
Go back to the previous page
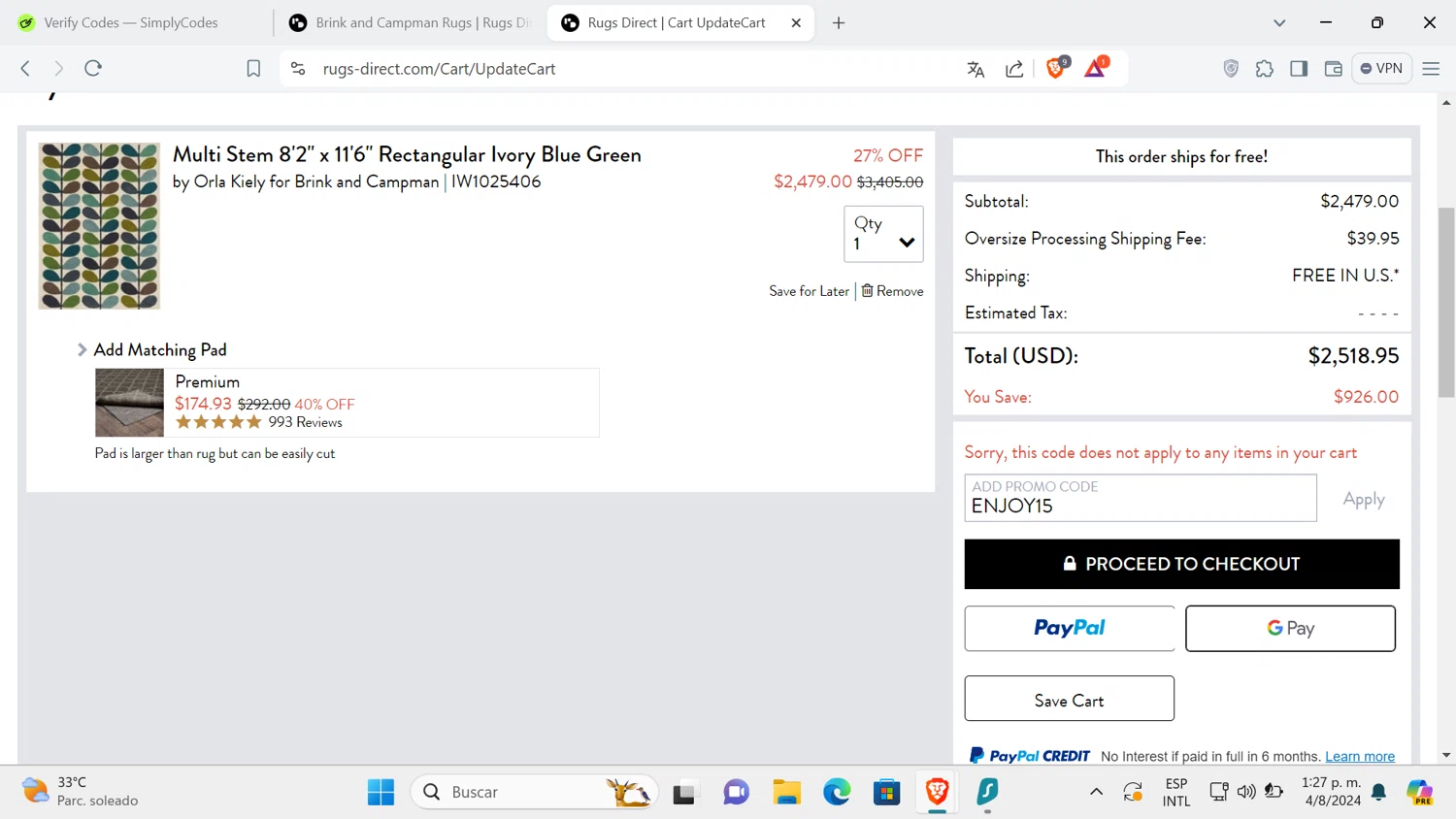pyautogui.click(x=26, y=68)
